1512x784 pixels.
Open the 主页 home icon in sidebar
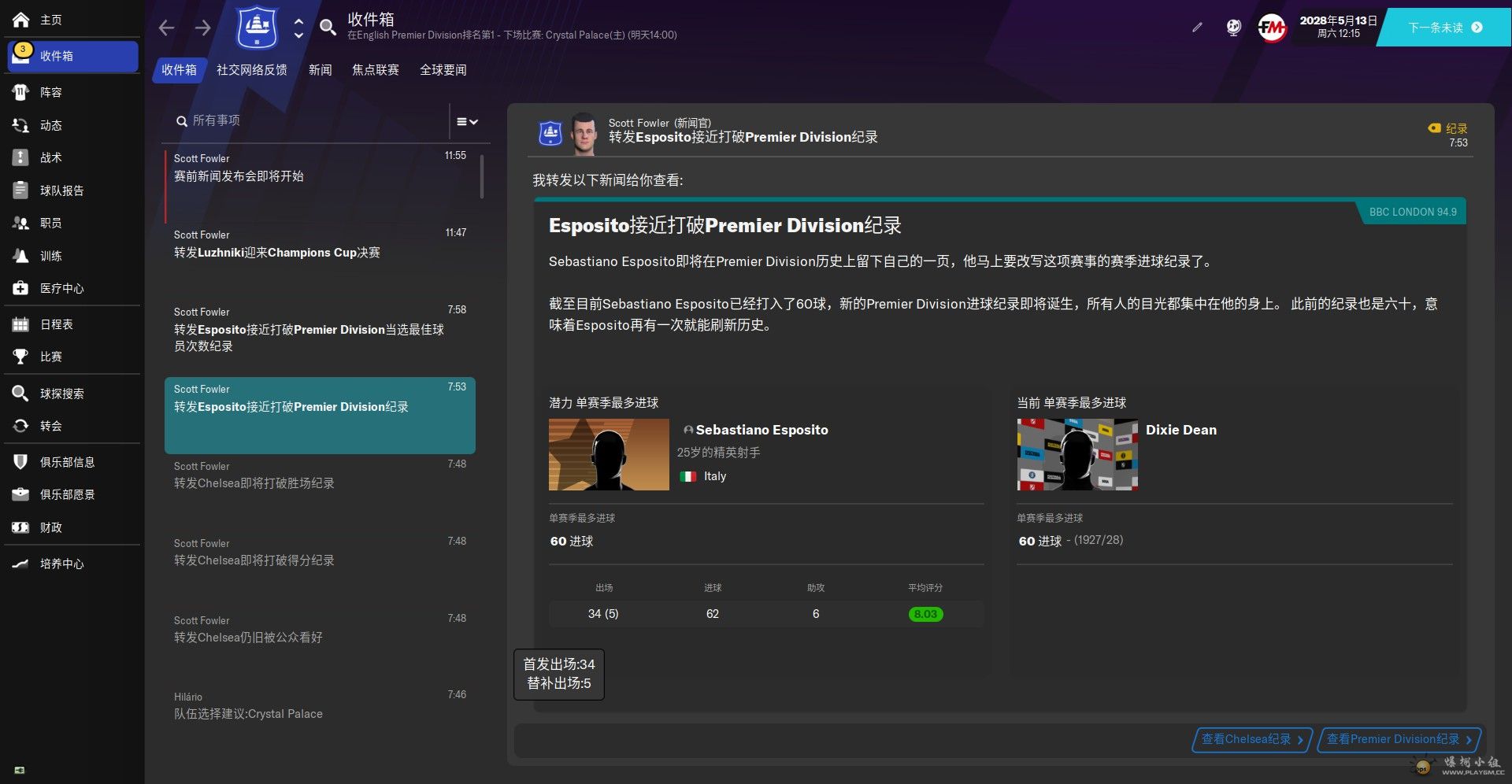click(20, 20)
